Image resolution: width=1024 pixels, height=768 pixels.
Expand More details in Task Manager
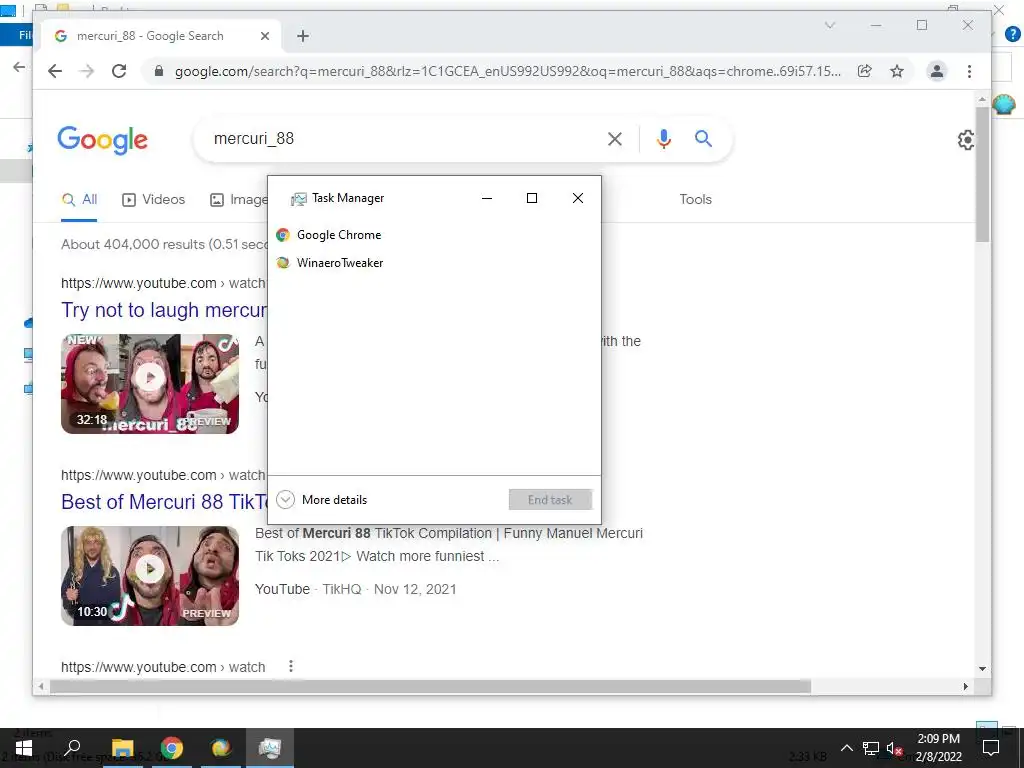click(322, 500)
